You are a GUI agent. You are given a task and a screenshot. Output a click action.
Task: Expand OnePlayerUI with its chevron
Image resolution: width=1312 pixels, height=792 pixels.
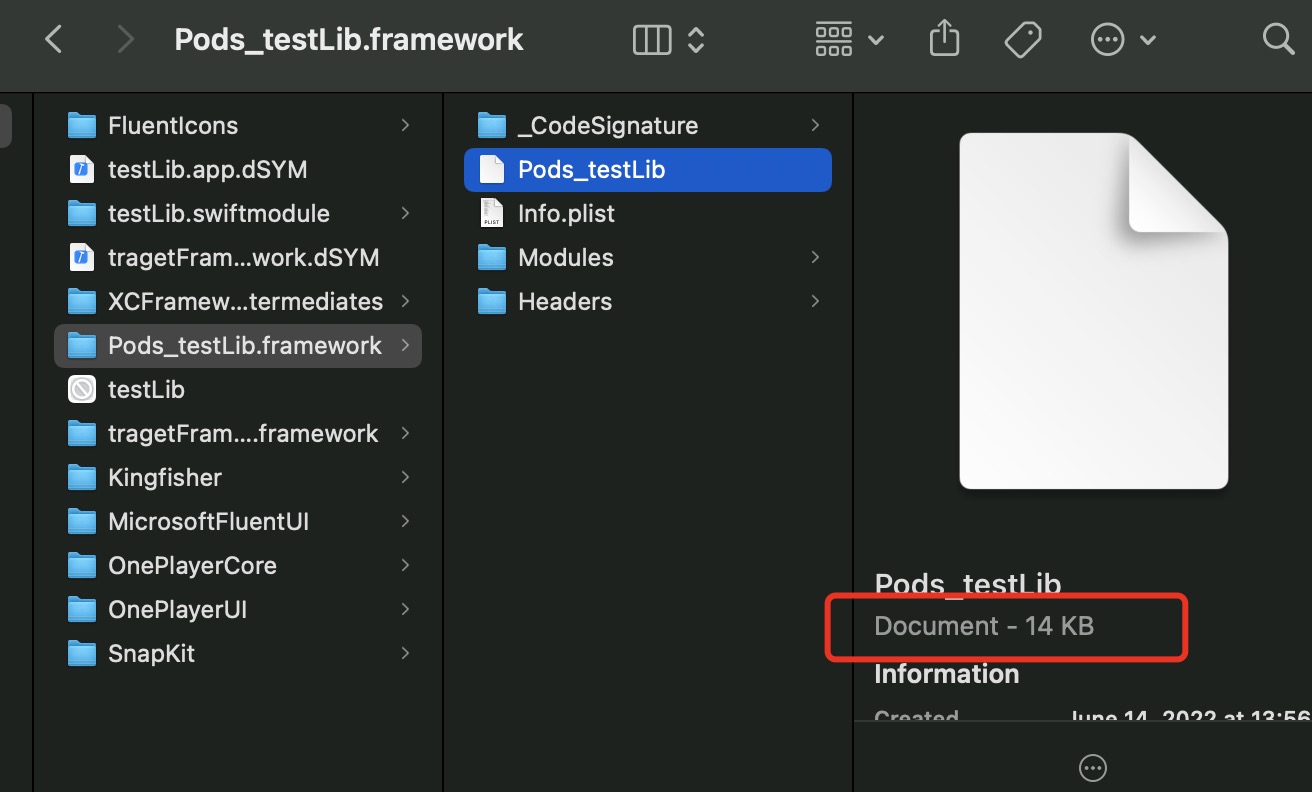(405, 609)
